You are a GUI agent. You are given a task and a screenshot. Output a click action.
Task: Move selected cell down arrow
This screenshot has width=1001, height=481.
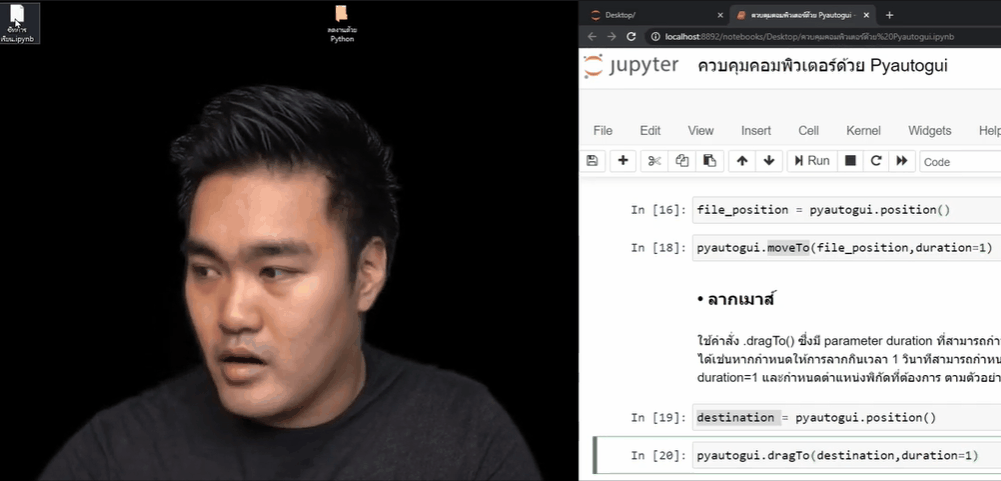pyautogui.click(x=769, y=161)
